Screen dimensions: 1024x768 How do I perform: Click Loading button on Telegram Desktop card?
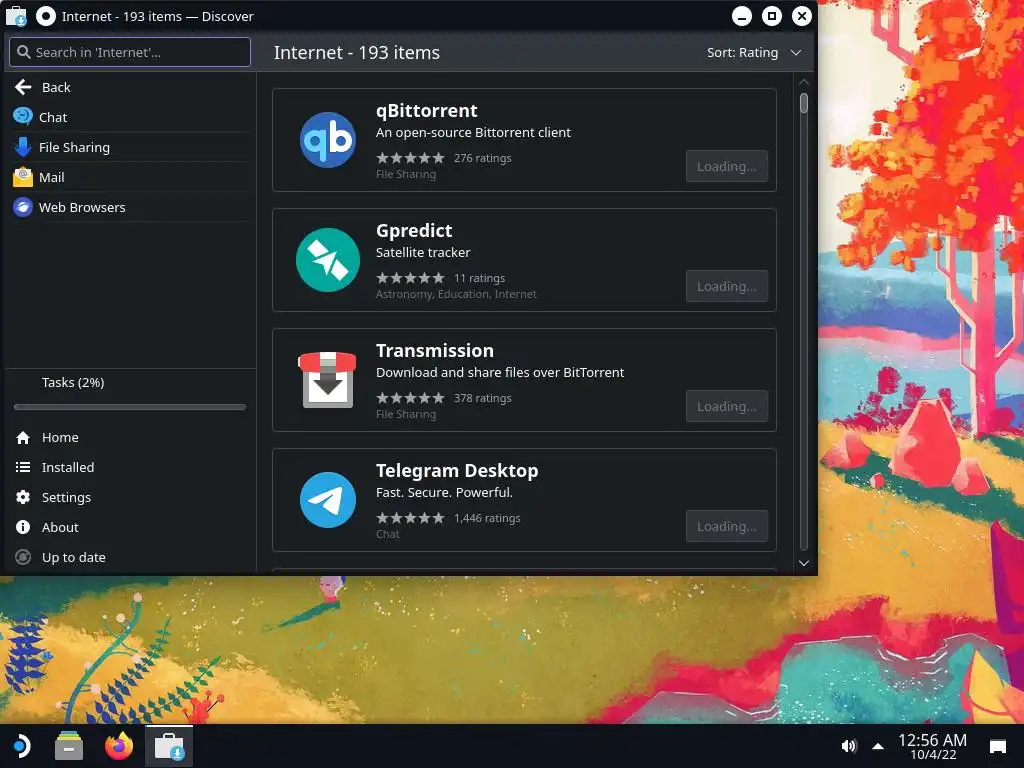727,526
